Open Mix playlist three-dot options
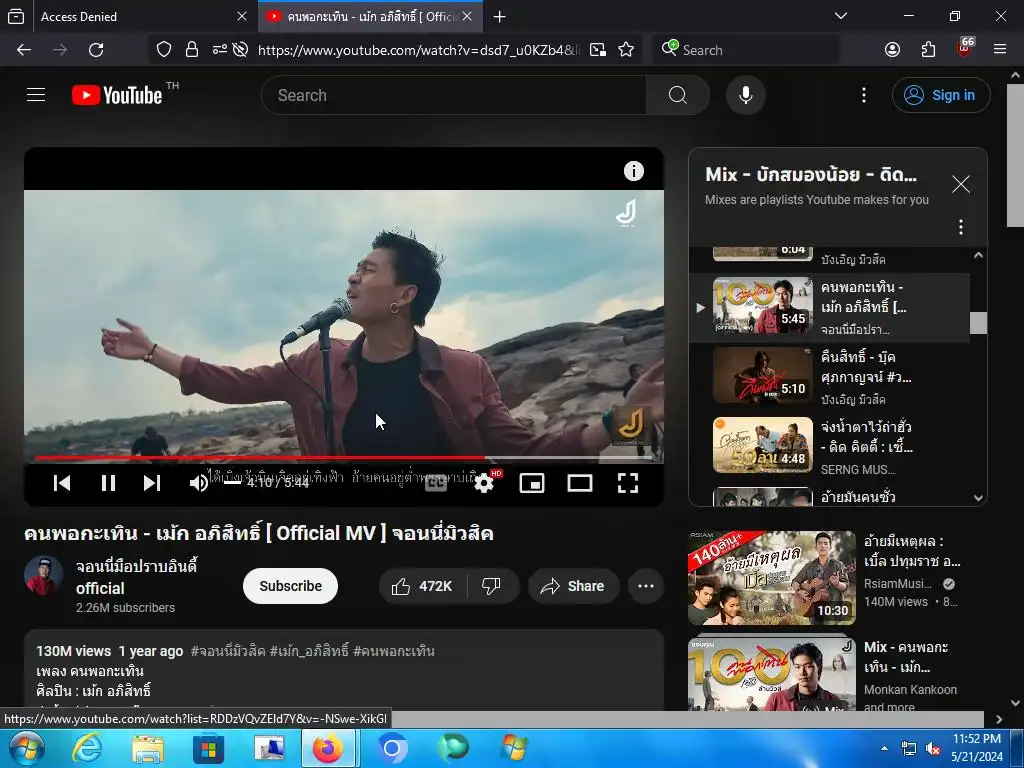Screen dimensions: 1024x768 [x=961, y=227]
